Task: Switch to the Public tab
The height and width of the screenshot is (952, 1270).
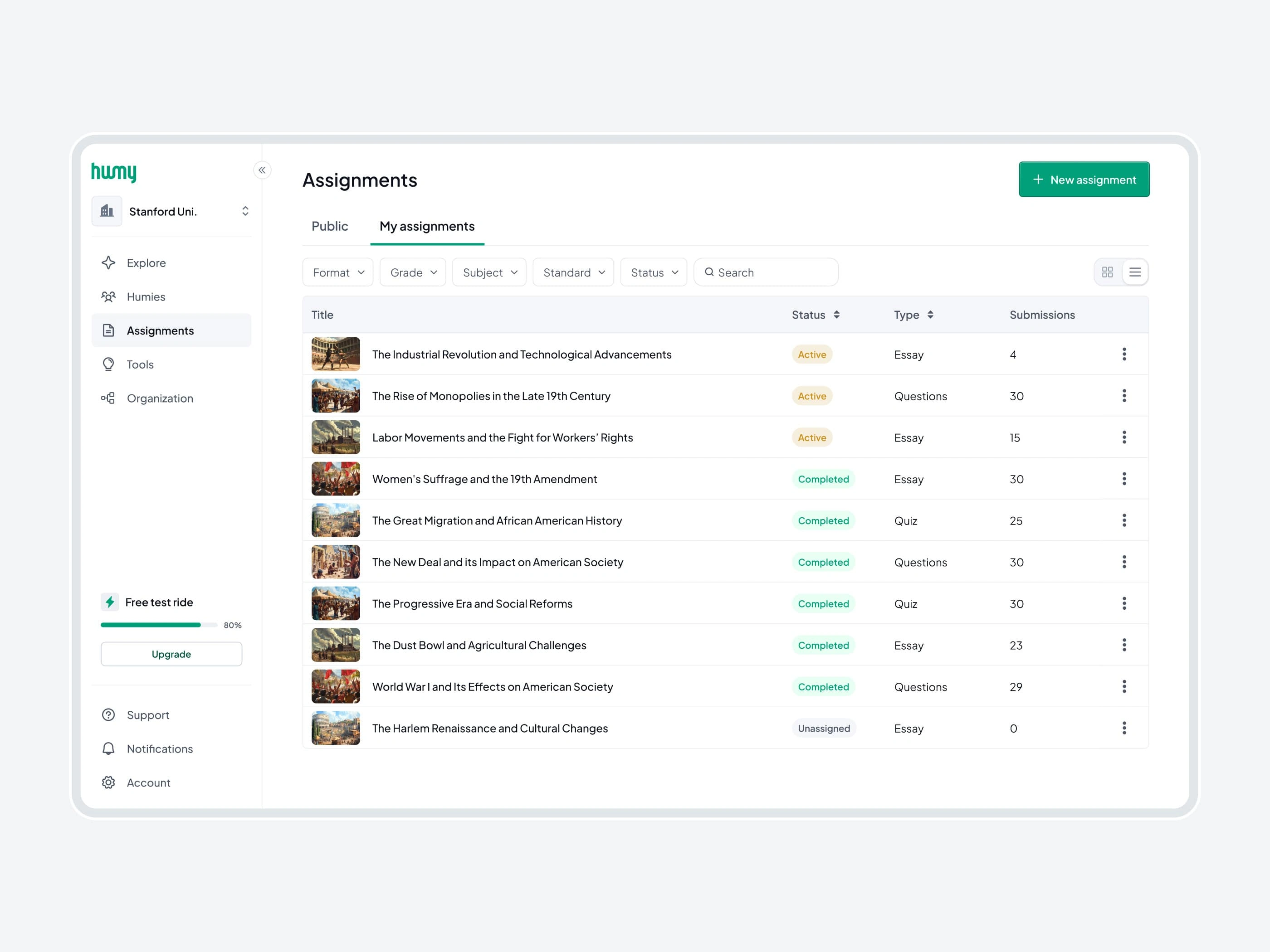Action: pyautogui.click(x=330, y=226)
